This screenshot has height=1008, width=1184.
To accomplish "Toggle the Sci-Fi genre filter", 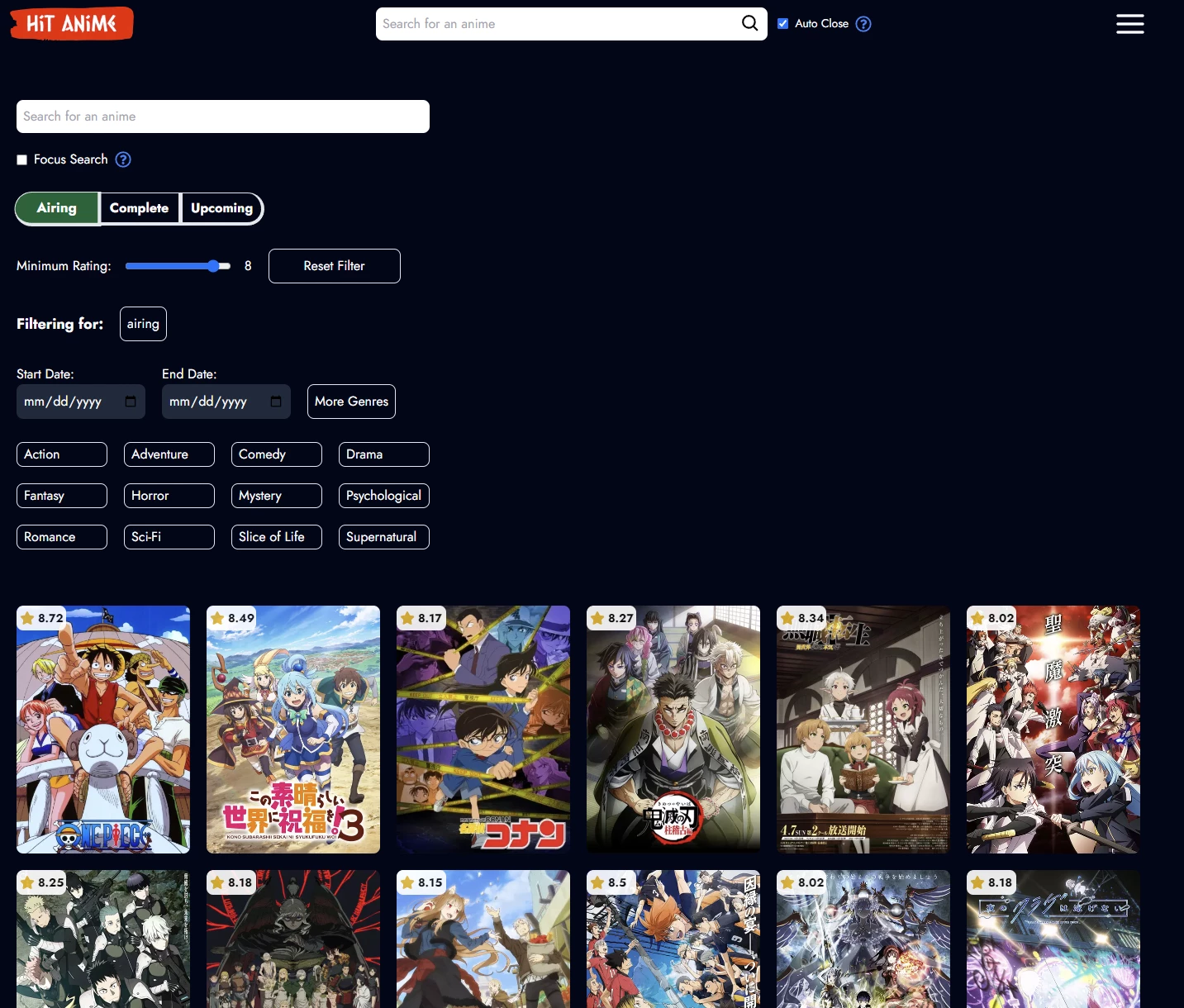I will 169,537.
